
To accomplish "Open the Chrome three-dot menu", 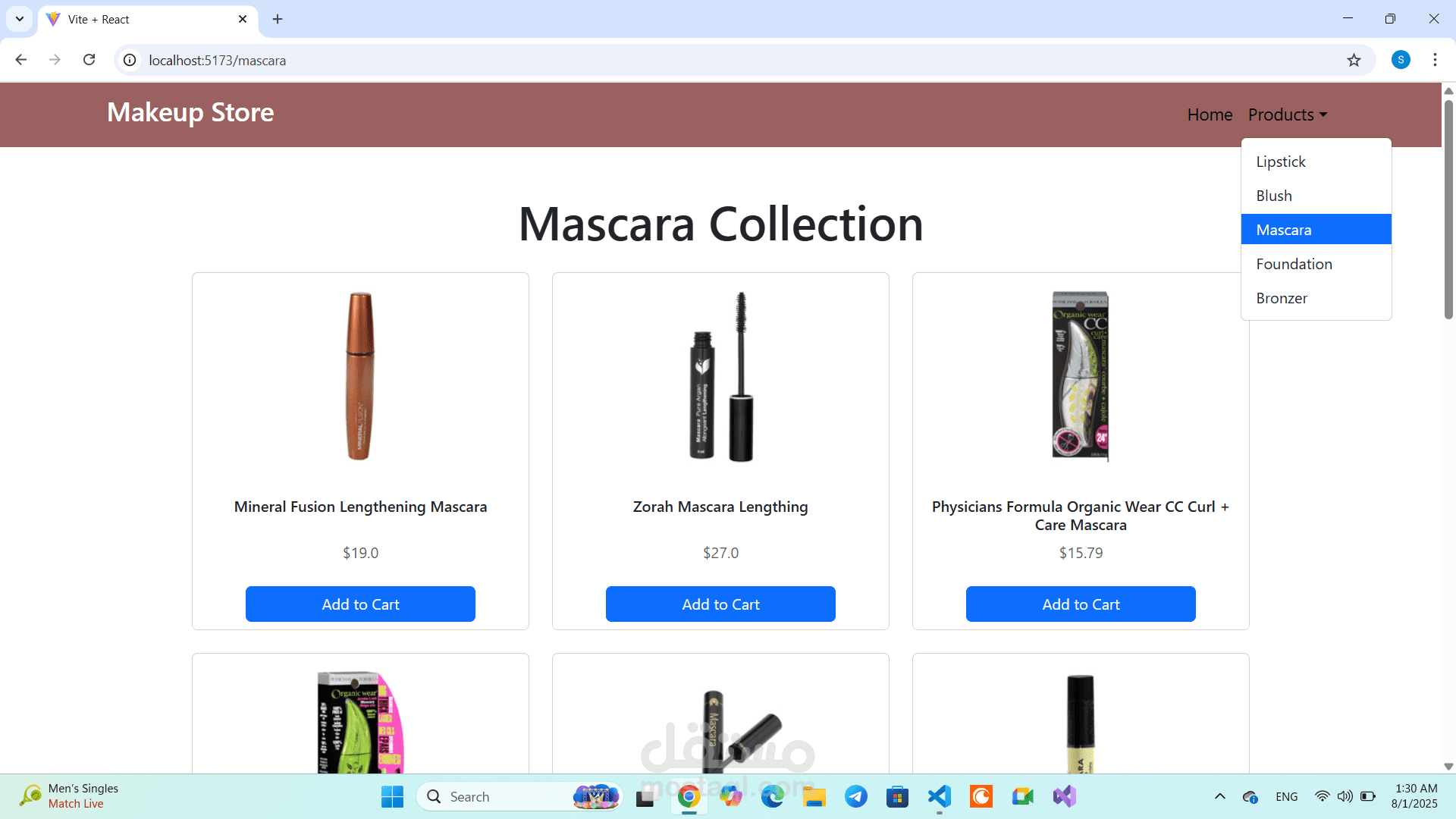I will [1435, 60].
